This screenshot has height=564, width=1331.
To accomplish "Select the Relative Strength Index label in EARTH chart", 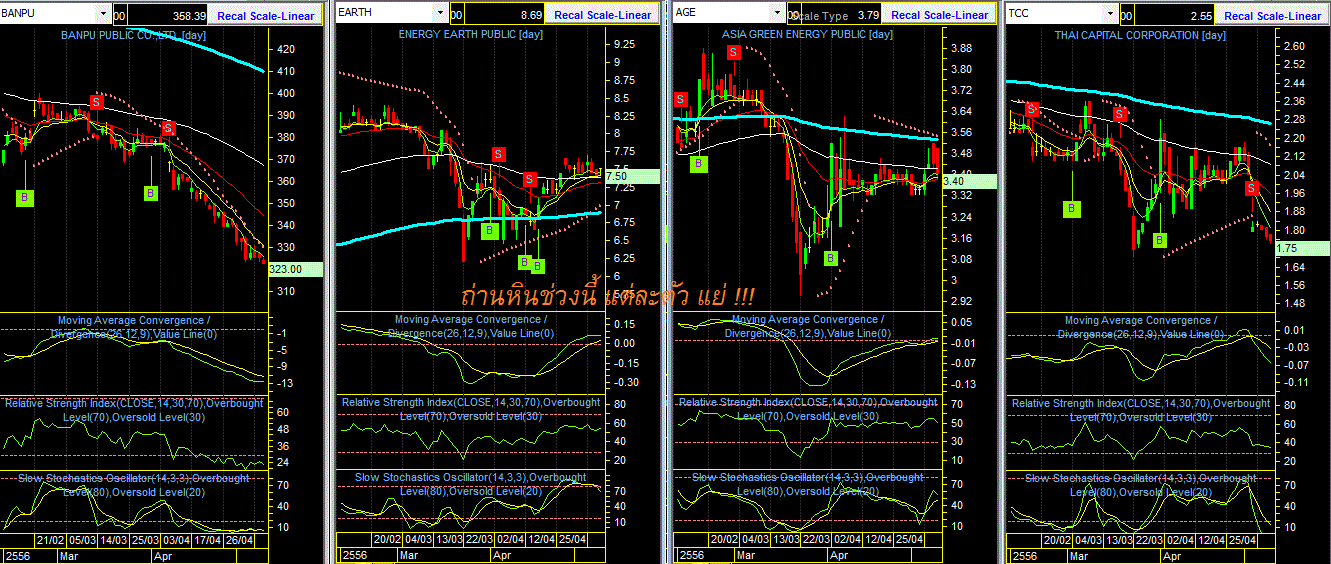I will [471, 409].
